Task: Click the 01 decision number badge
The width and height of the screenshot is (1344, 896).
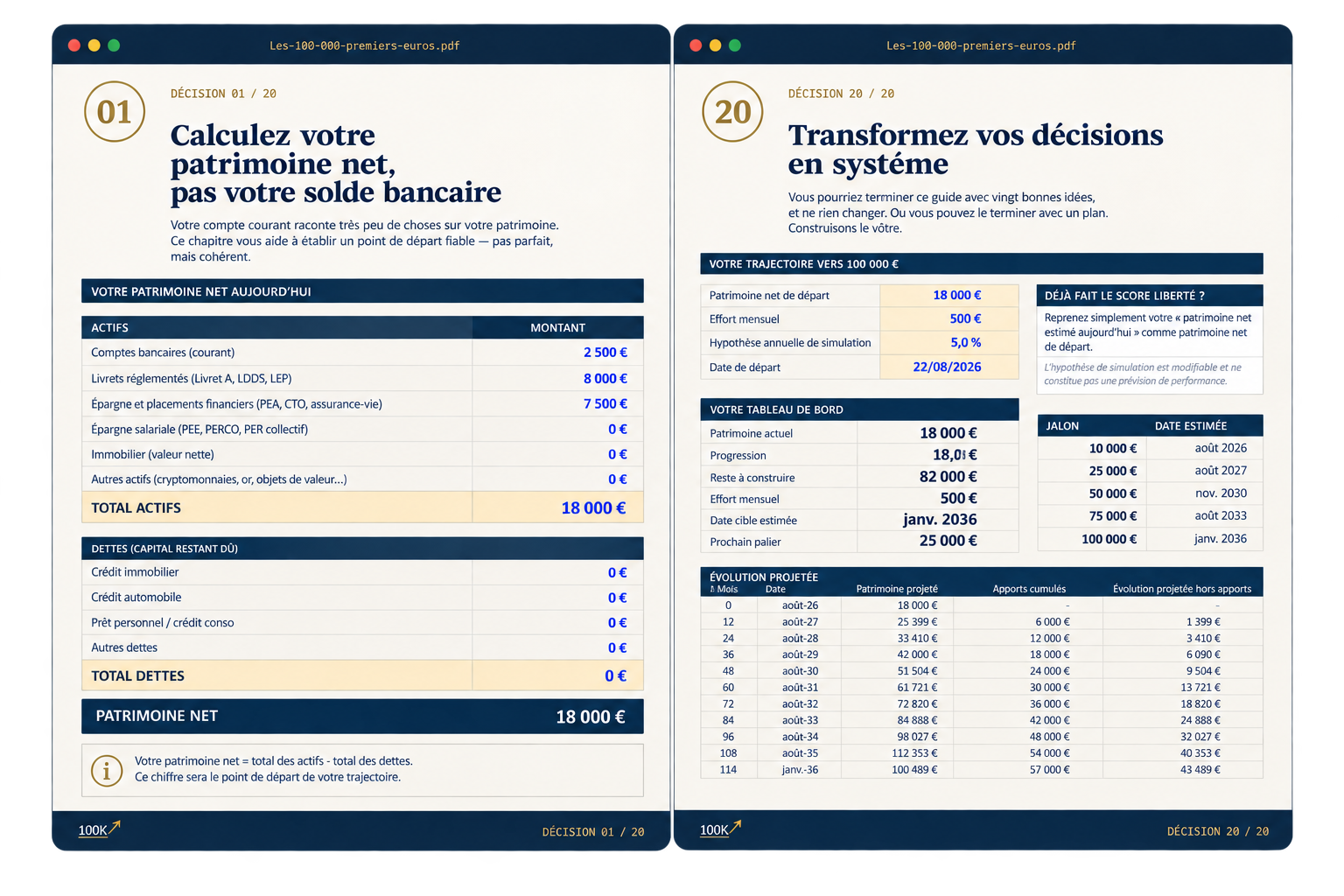Action: 115,111
